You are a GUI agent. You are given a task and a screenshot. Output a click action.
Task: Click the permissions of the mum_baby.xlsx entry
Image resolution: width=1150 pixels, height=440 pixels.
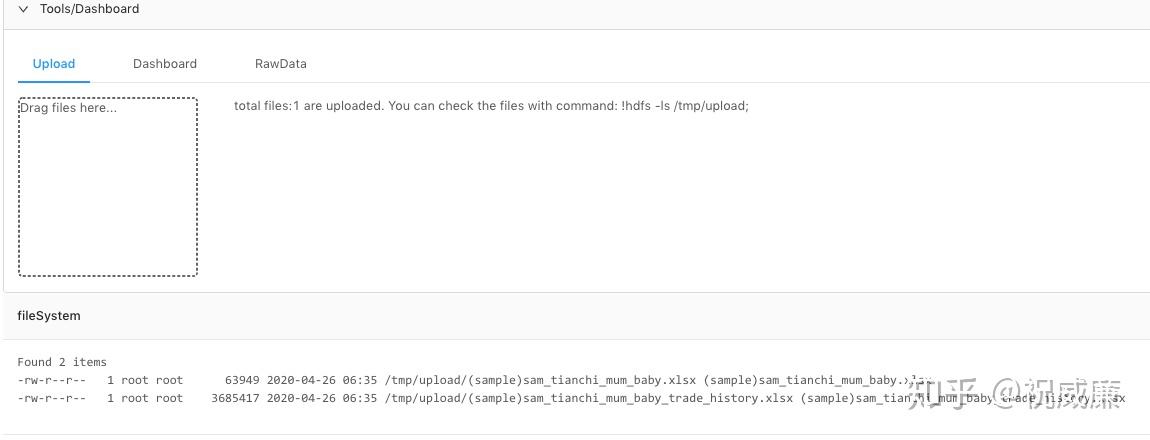51,380
